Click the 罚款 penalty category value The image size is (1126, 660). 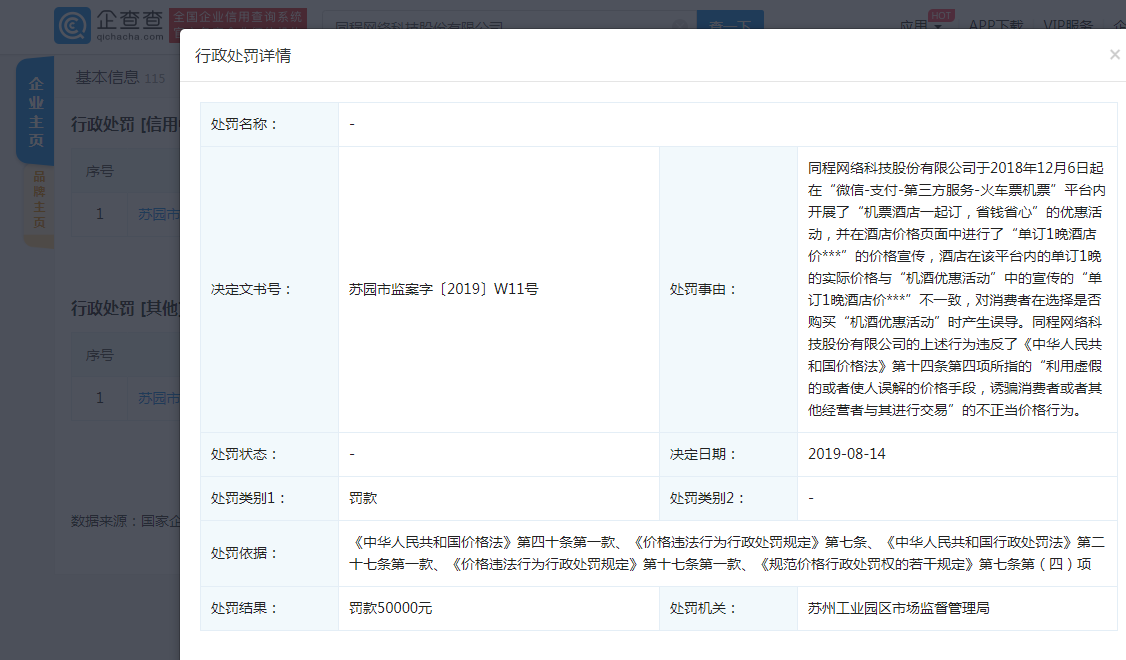(x=363, y=498)
